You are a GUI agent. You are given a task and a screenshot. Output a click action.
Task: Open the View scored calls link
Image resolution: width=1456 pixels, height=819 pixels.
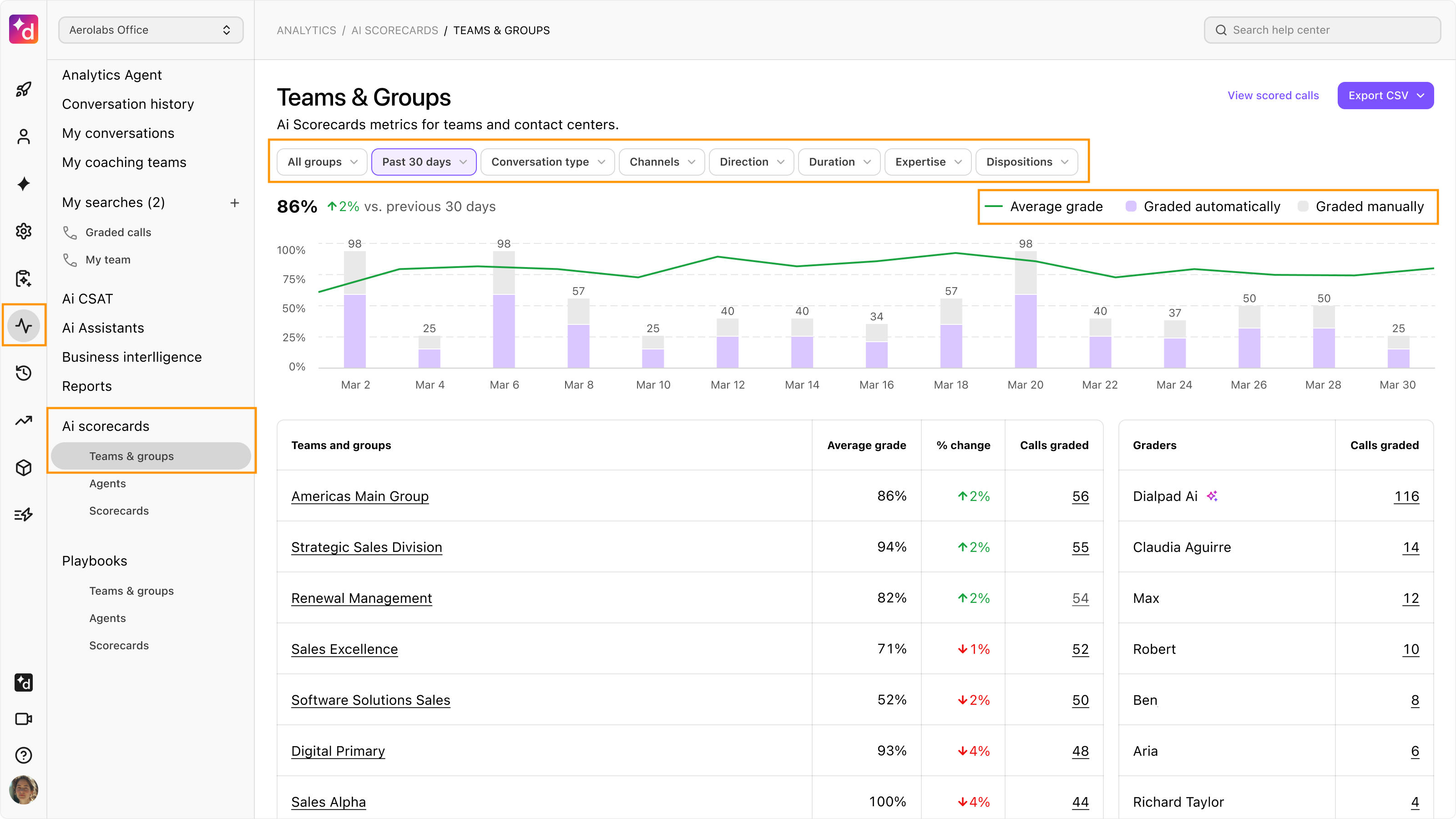click(1273, 96)
